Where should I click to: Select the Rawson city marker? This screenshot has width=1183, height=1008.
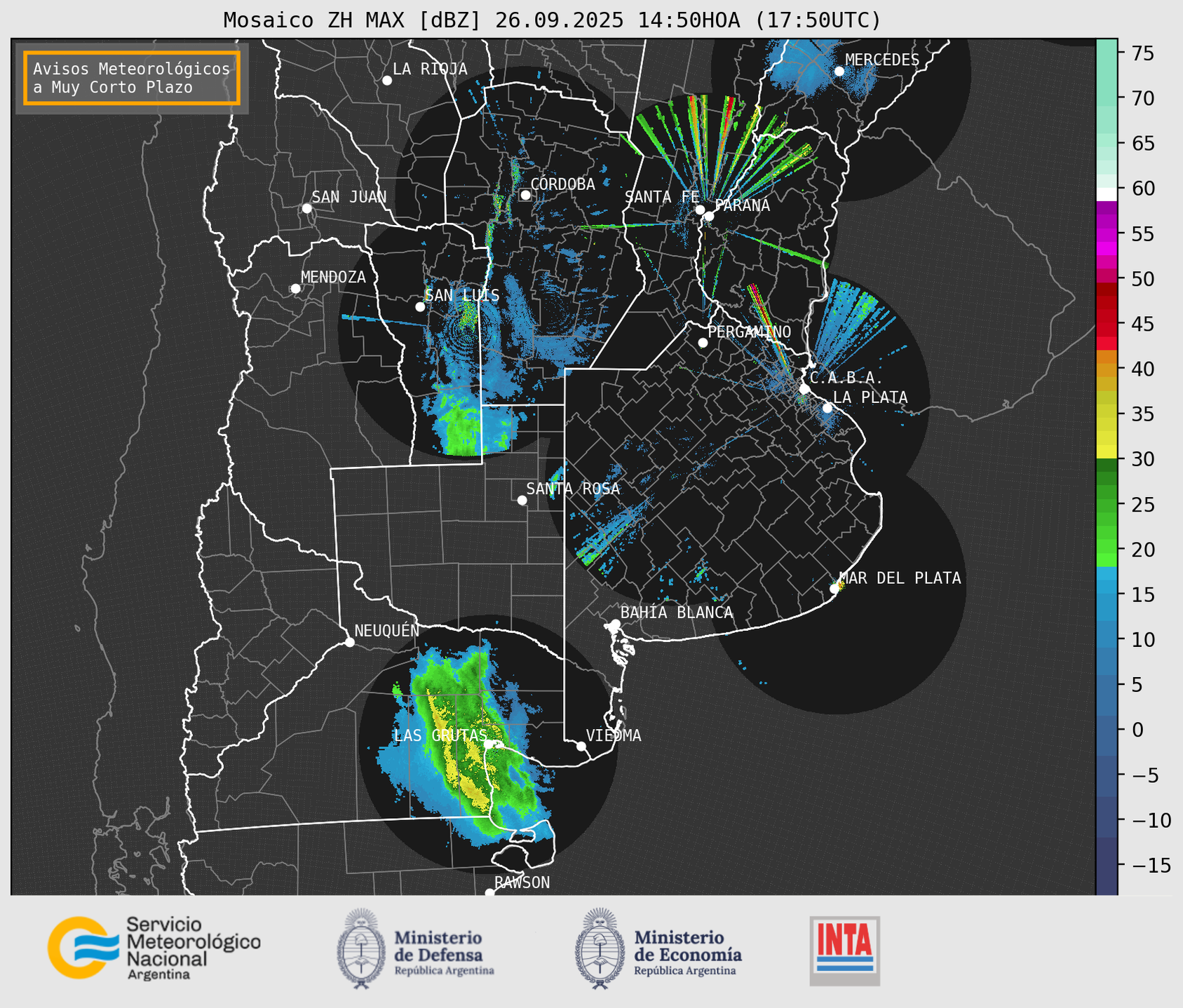click(x=489, y=892)
